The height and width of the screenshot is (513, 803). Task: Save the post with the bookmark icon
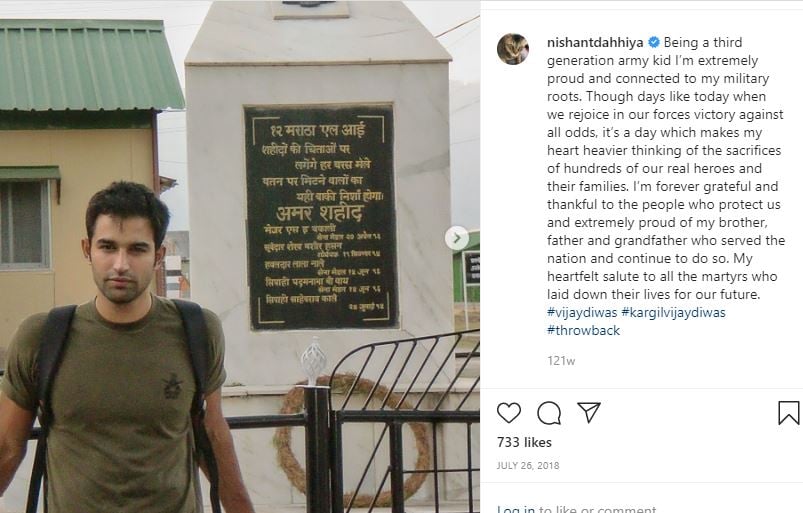pos(788,413)
